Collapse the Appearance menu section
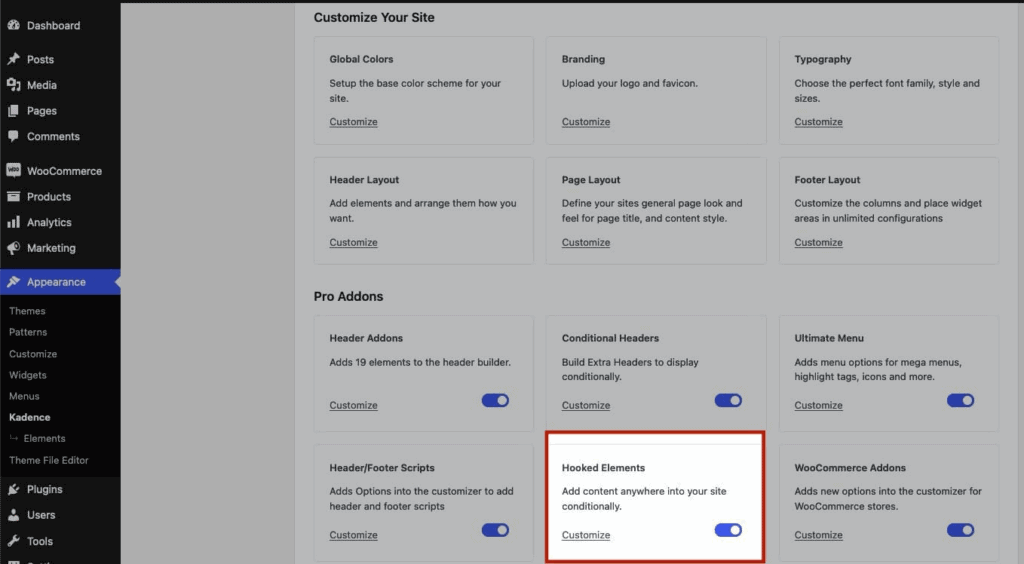 (x=56, y=282)
